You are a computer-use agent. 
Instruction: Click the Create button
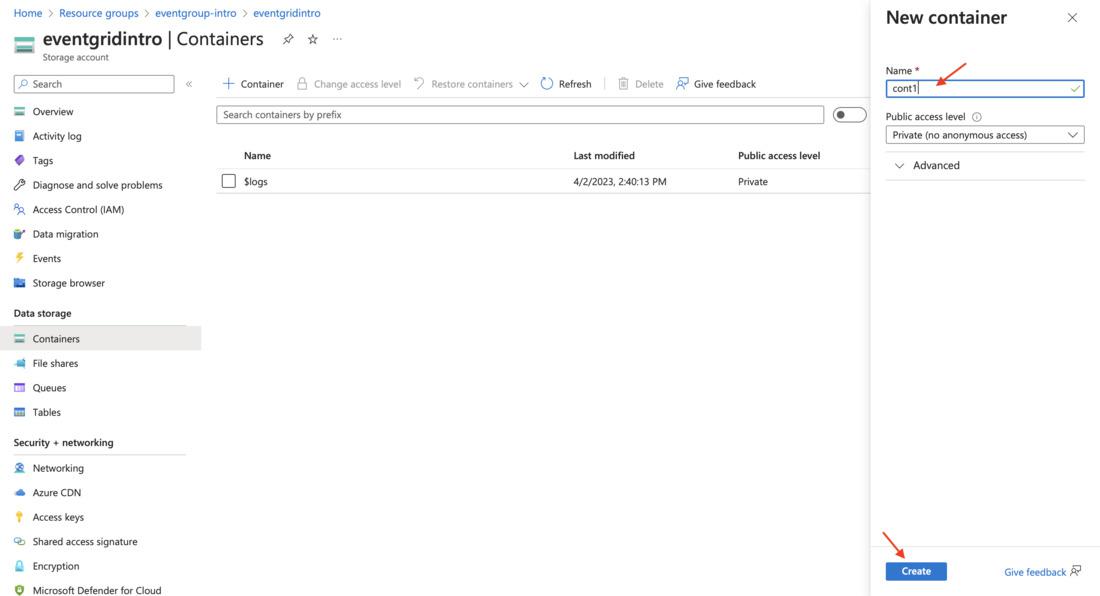tap(915, 571)
